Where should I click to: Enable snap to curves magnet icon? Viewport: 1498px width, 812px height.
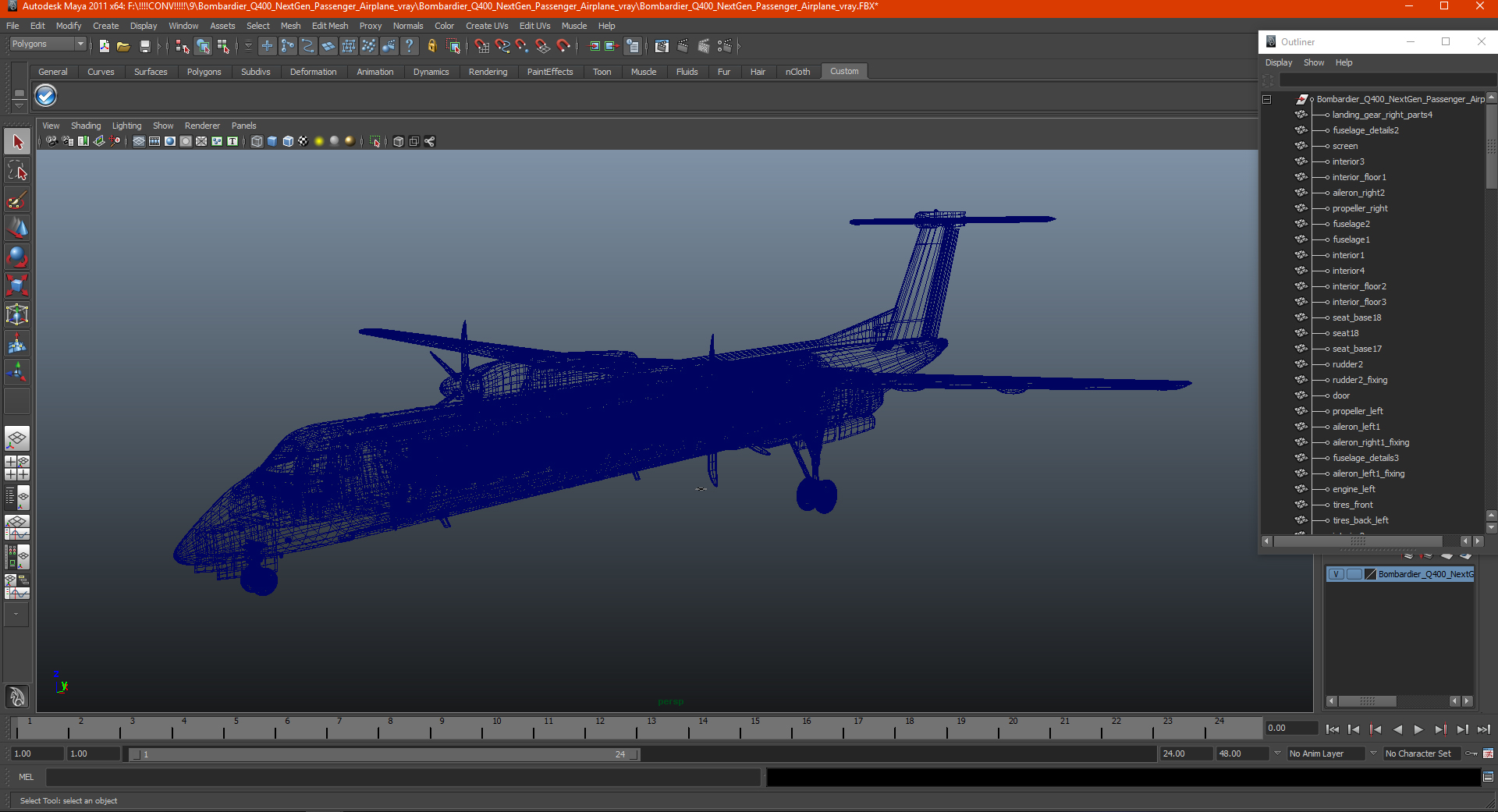click(x=502, y=46)
